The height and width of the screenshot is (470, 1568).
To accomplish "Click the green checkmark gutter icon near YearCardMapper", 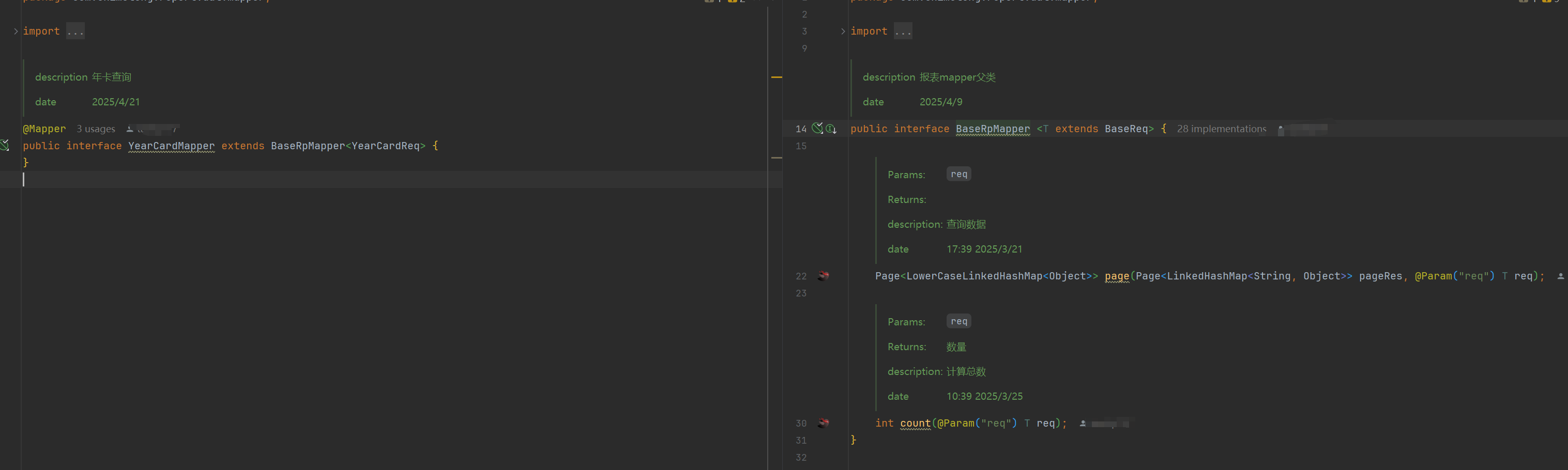I will coord(5,145).
